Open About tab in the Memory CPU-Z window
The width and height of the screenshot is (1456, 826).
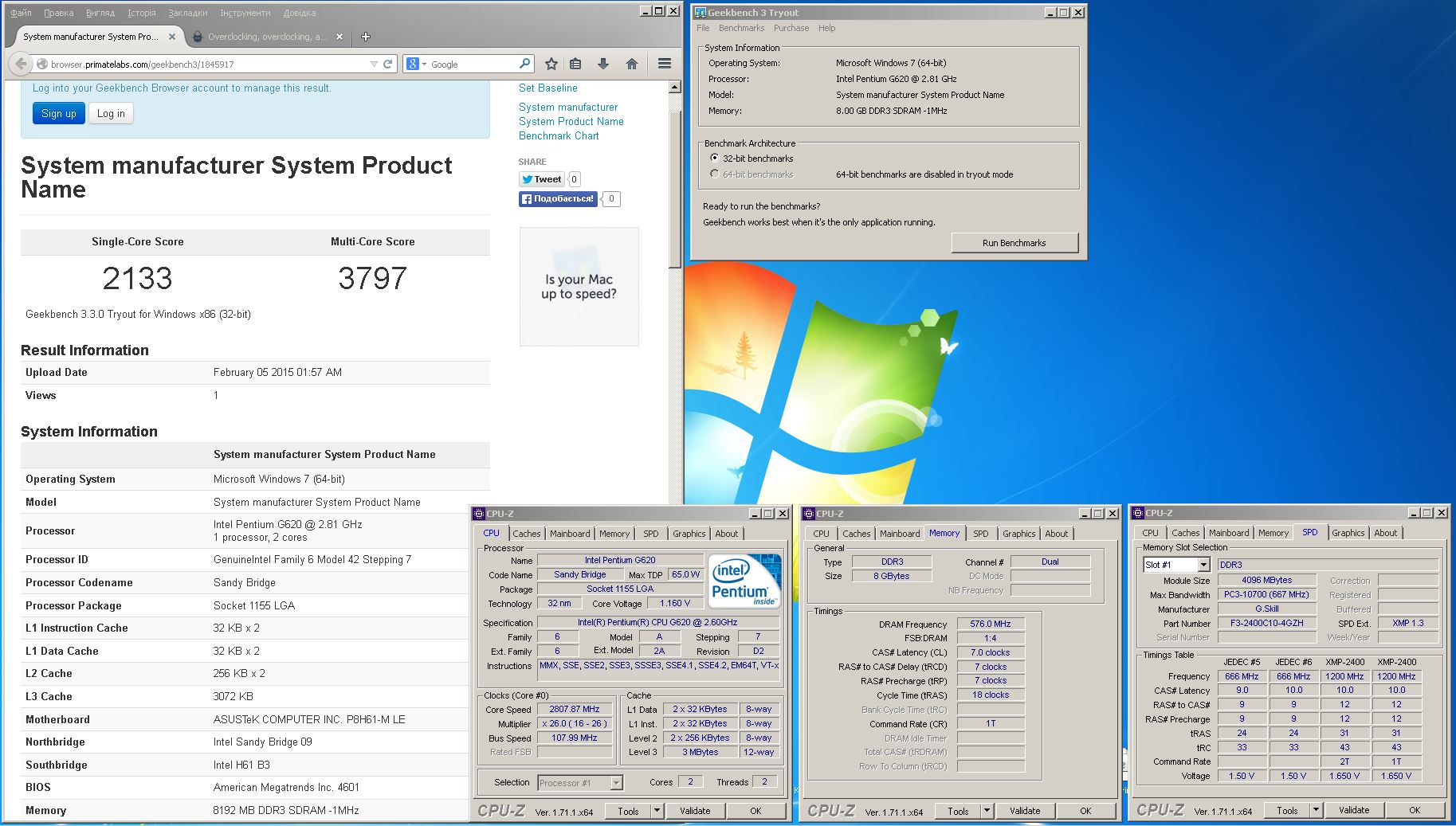coord(1057,534)
